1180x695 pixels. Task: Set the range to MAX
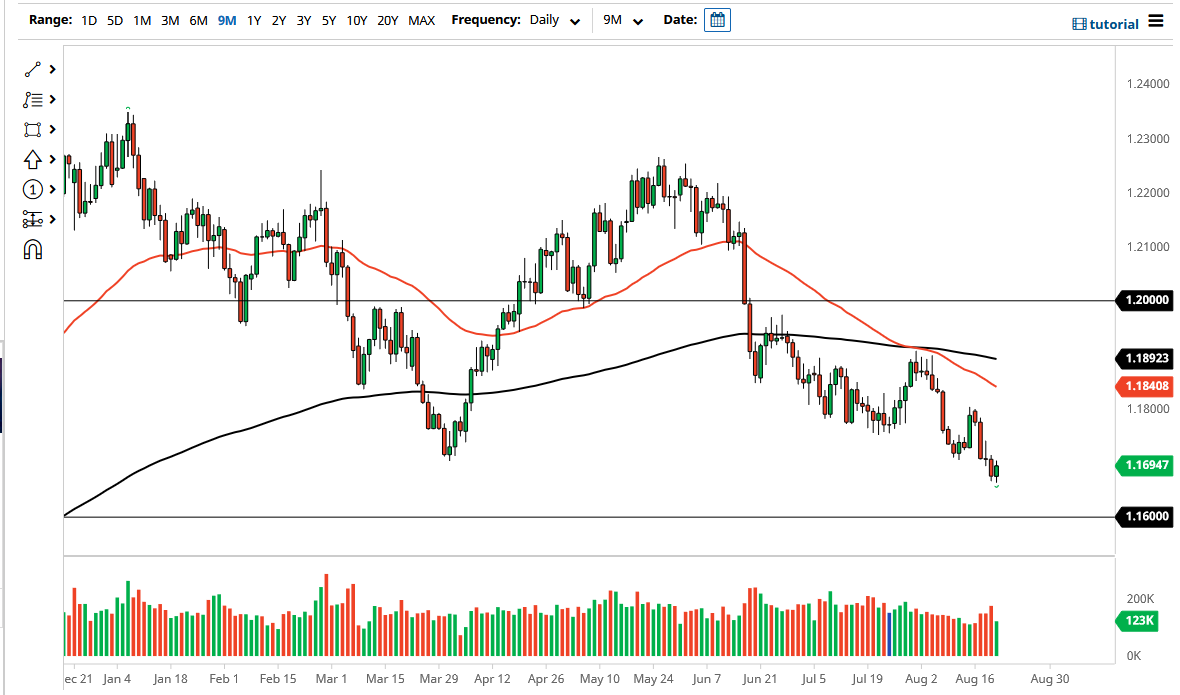[x=421, y=20]
